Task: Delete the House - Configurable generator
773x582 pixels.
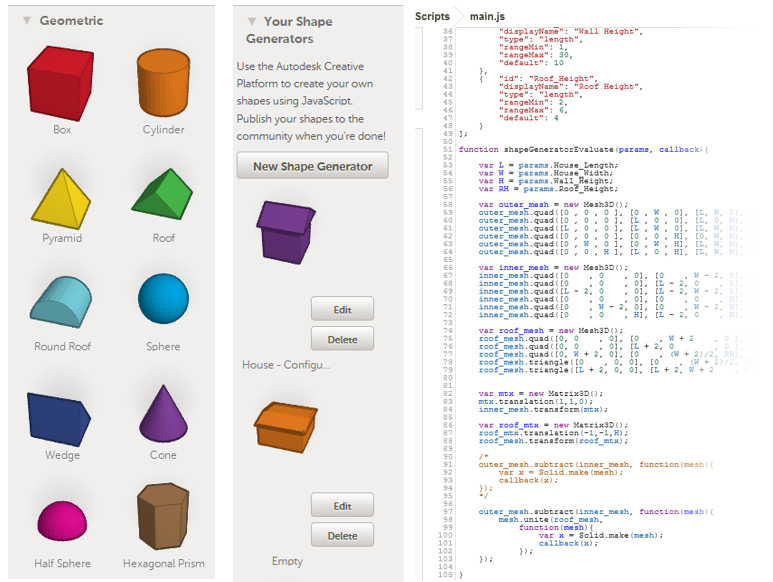Action: pos(342,339)
